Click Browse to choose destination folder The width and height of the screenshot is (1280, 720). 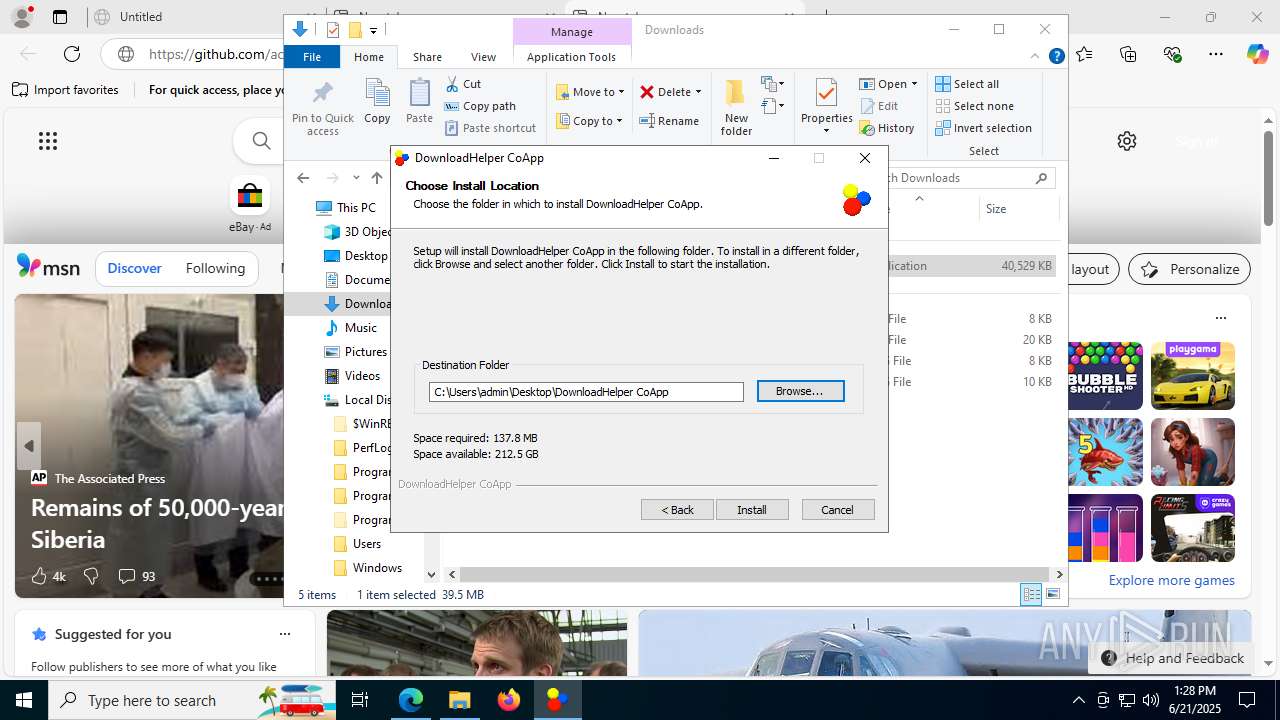pyautogui.click(x=800, y=391)
